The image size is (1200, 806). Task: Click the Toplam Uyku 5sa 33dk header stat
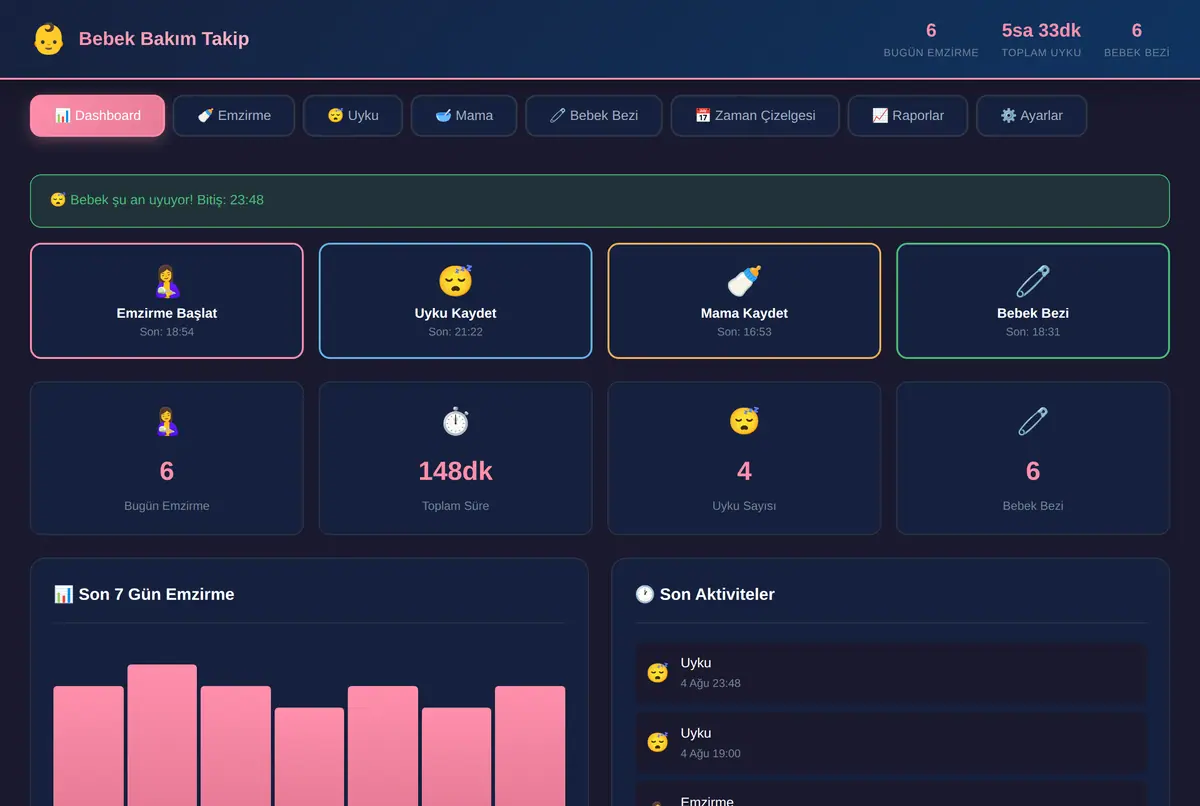pyautogui.click(x=1041, y=39)
